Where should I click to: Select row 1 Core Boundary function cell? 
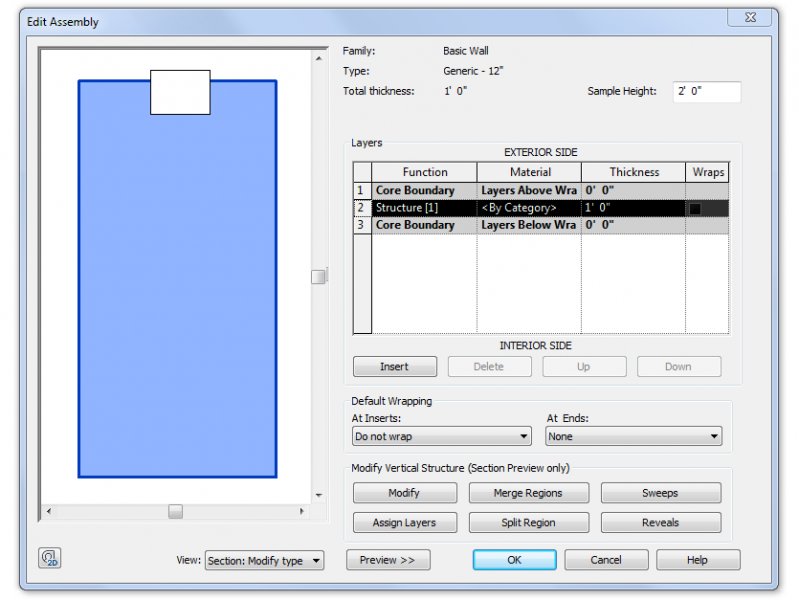tap(424, 191)
